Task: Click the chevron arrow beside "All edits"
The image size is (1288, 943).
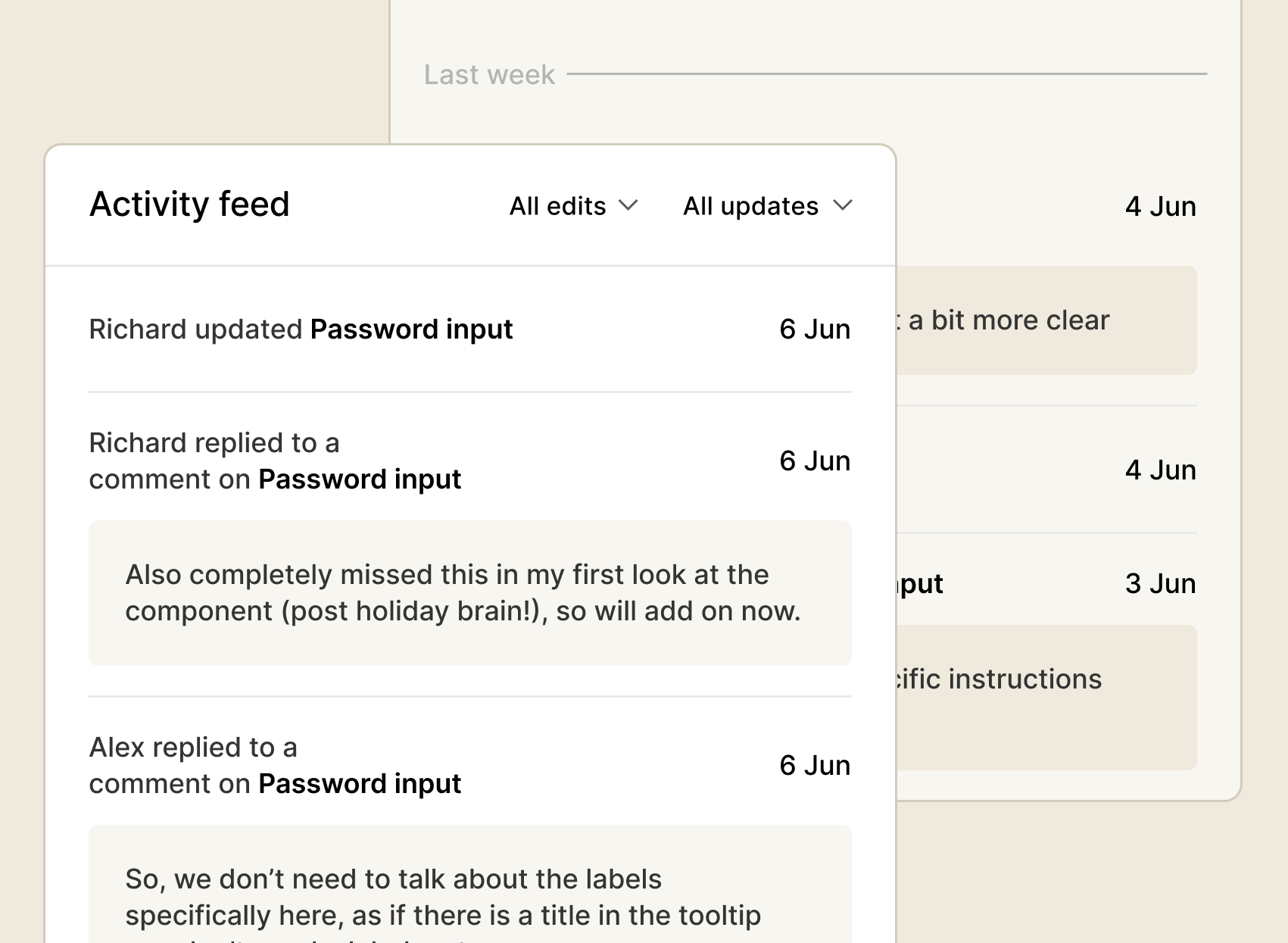Action: 628,205
